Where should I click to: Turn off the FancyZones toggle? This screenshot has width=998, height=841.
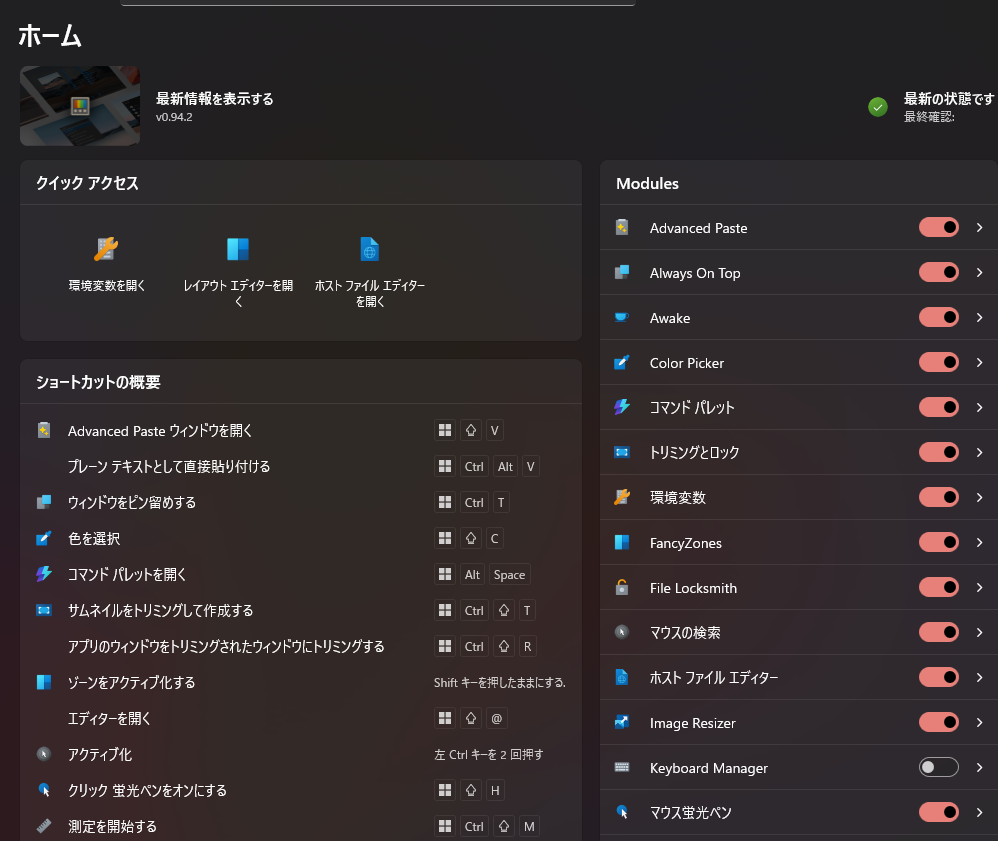click(x=938, y=543)
